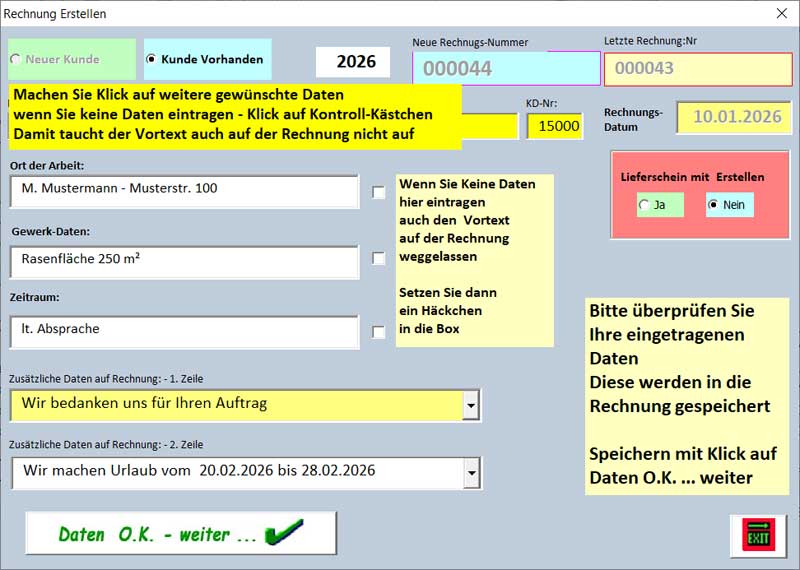Choose Ja for Lieferschein mit Erstellen
The image size is (800, 570).
click(x=643, y=205)
